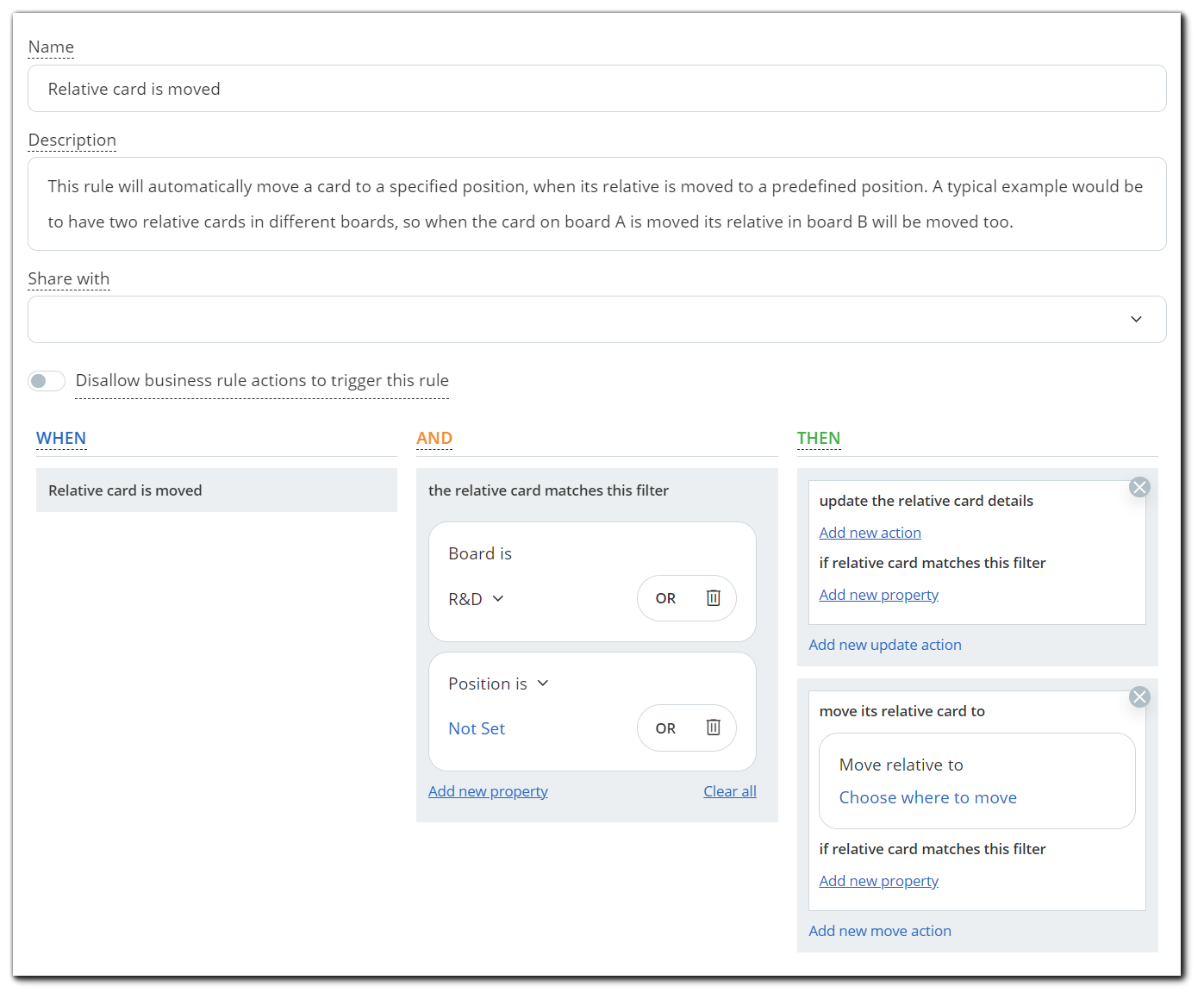Click "Not Set" to set a position value
1204x999 pixels.
[x=477, y=727]
